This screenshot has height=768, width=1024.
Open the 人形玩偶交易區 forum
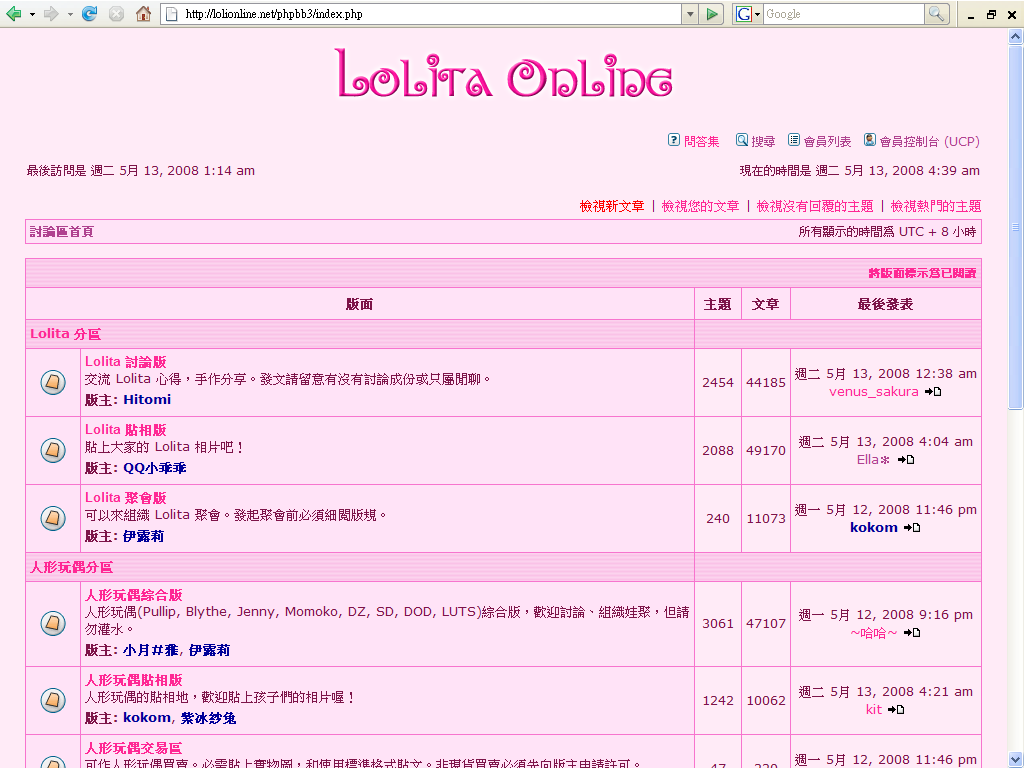(x=133, y=748)
